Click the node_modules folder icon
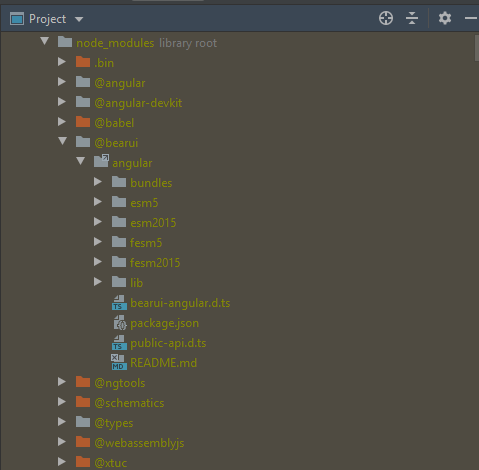Screen dimensions: 479x470 coord(65,42)
